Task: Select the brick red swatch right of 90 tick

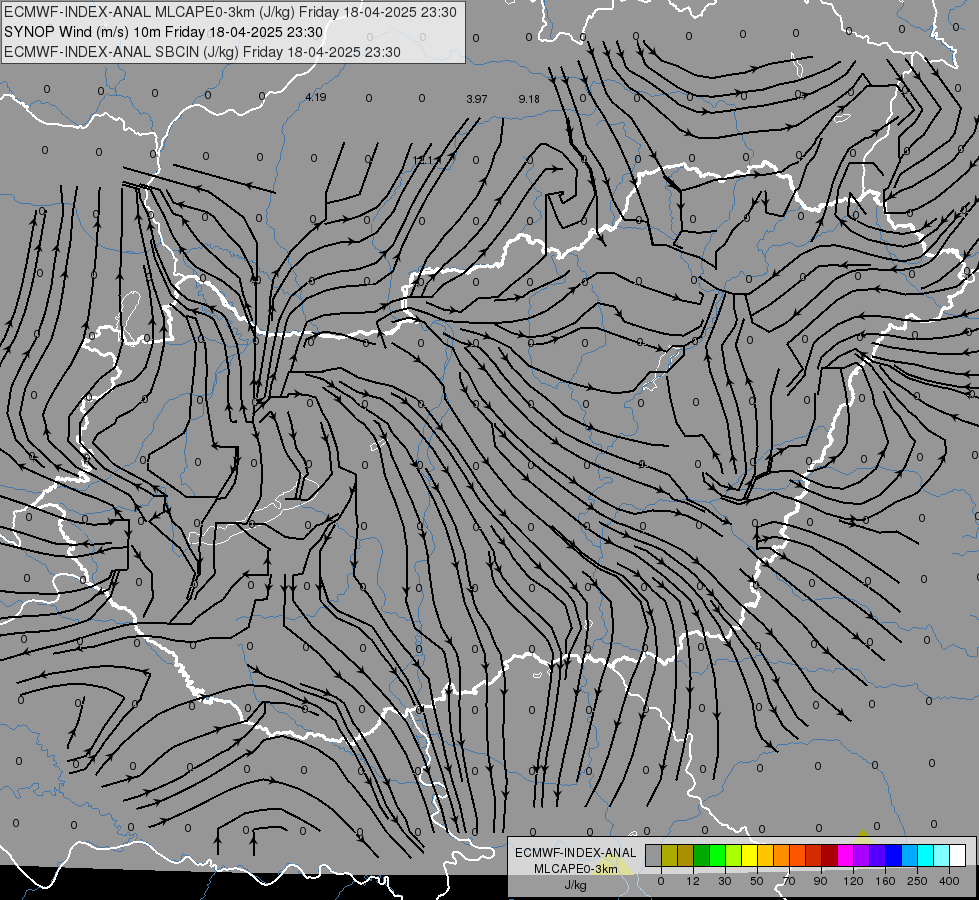Action: coord(814,855)
